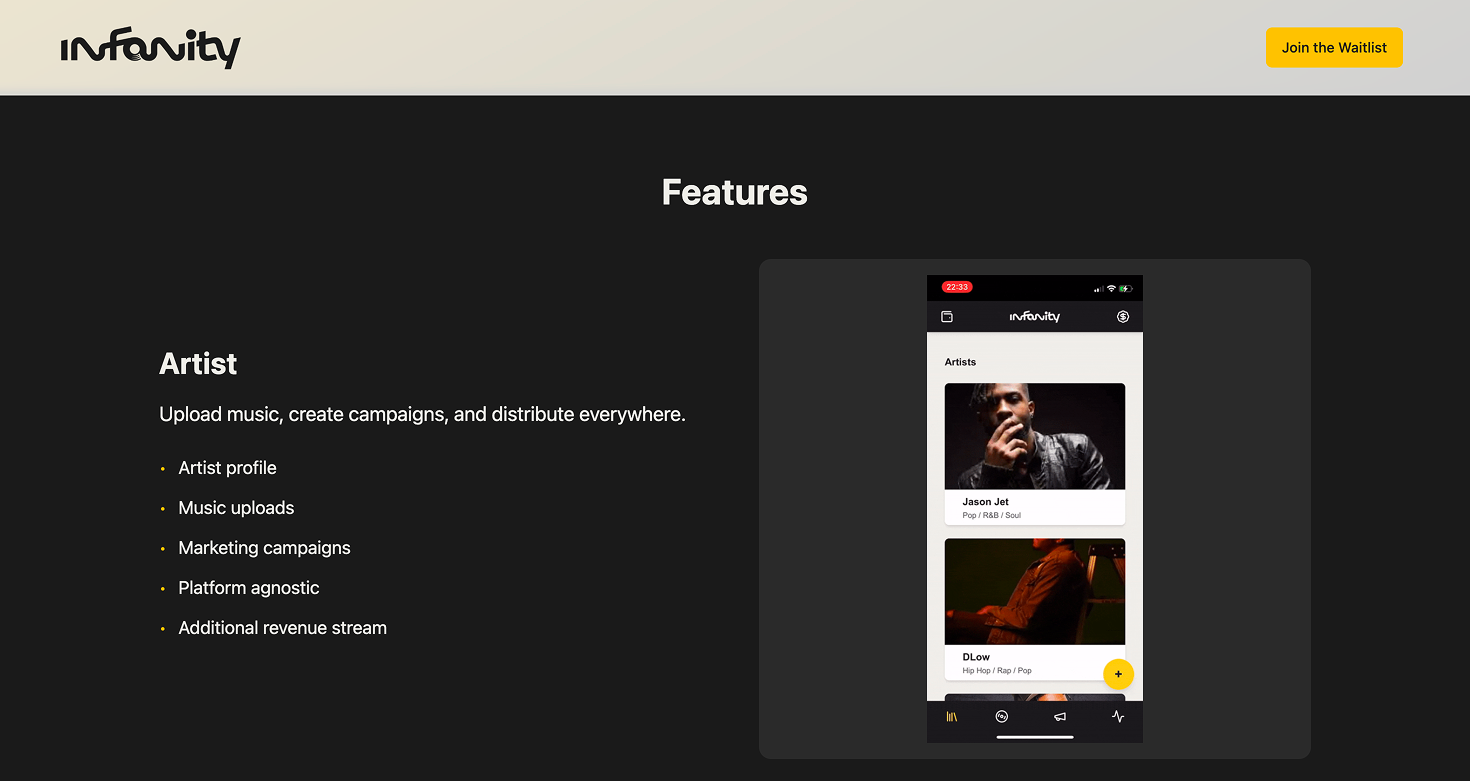Open the megaphone campaigns tab

coord(1060,716)
